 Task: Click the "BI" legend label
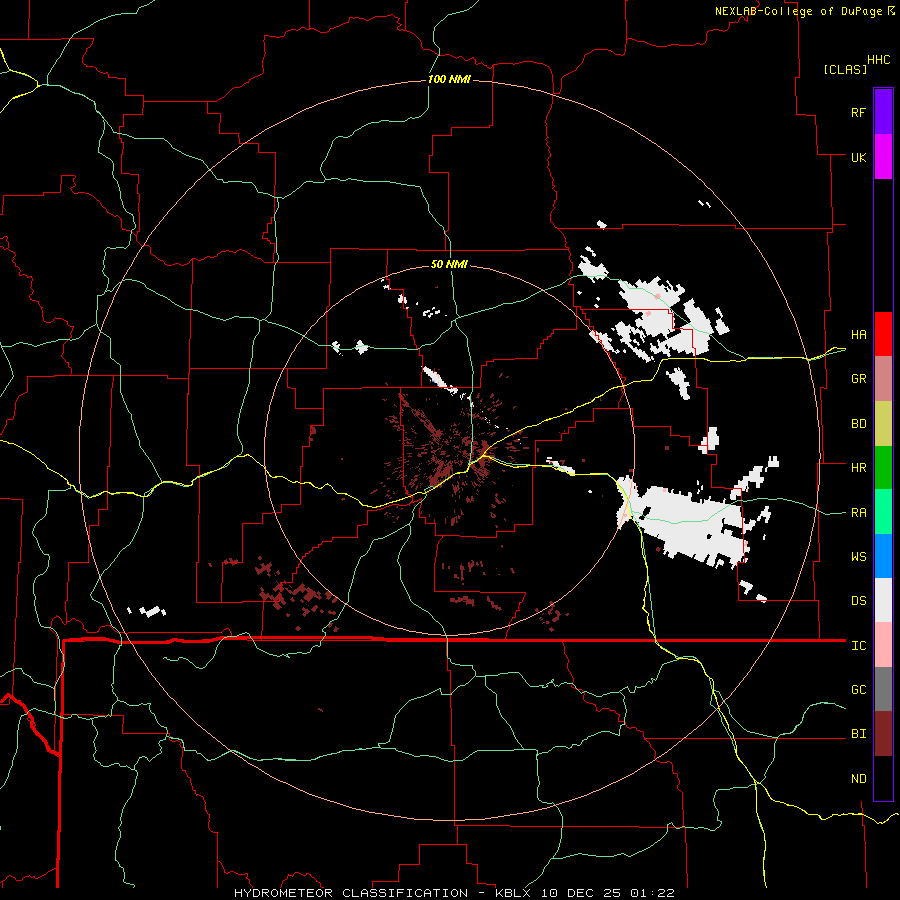[859, 734]
